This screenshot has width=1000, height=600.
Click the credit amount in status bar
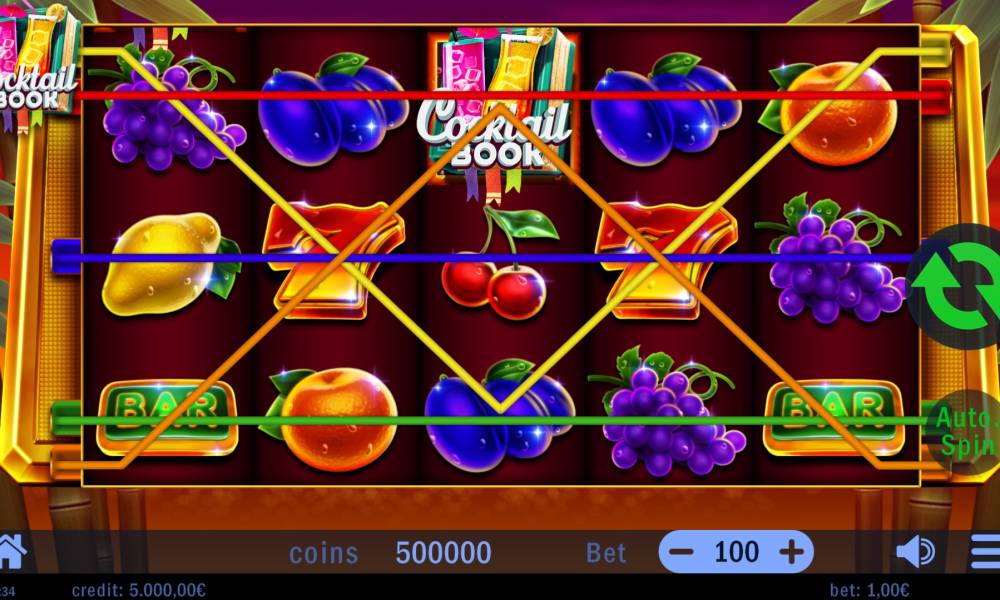[x=139, y=590]
